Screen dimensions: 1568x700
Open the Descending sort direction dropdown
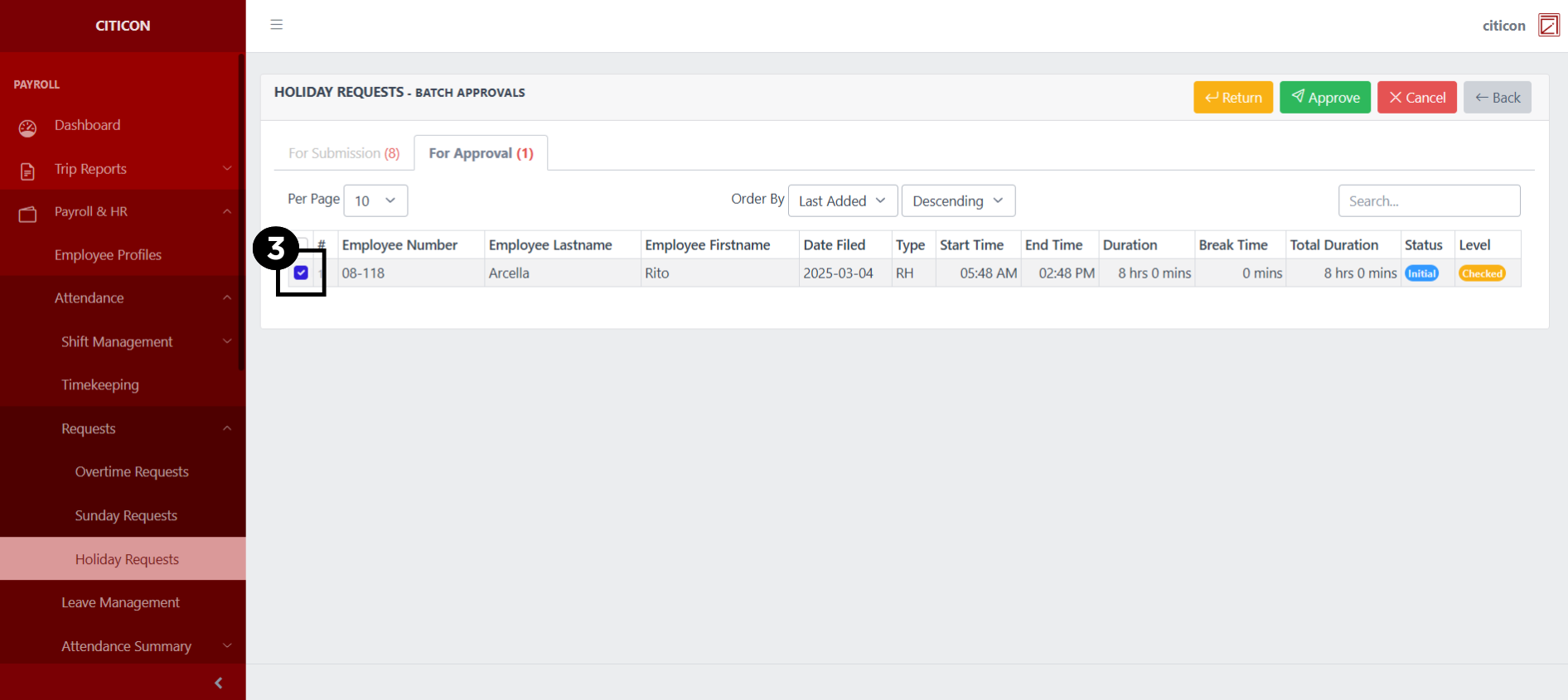coord(958,200)
